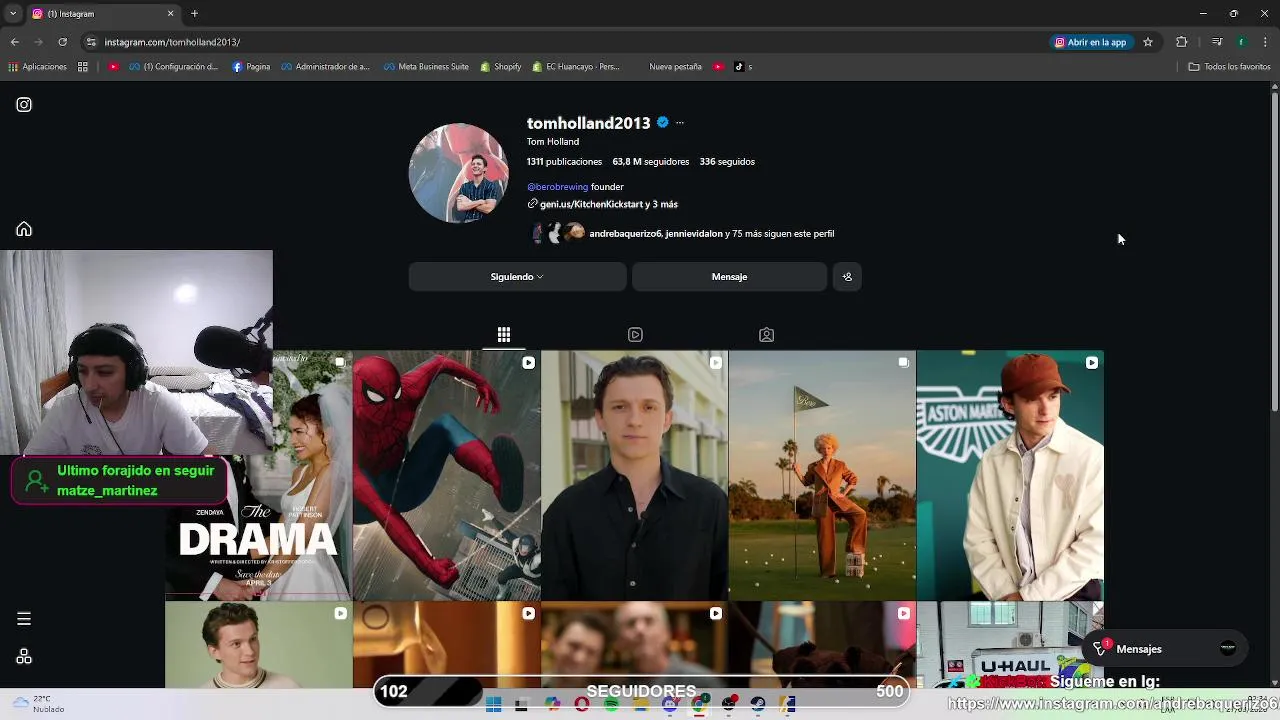Screen dimensions: 1280x720
Task: Click the browser forward arrow
Action: pos(39,42)
